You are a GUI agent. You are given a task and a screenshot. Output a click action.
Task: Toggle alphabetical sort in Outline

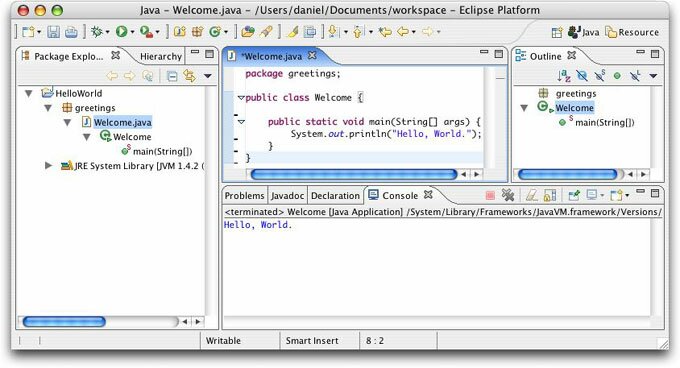click(x=564, y=76)
